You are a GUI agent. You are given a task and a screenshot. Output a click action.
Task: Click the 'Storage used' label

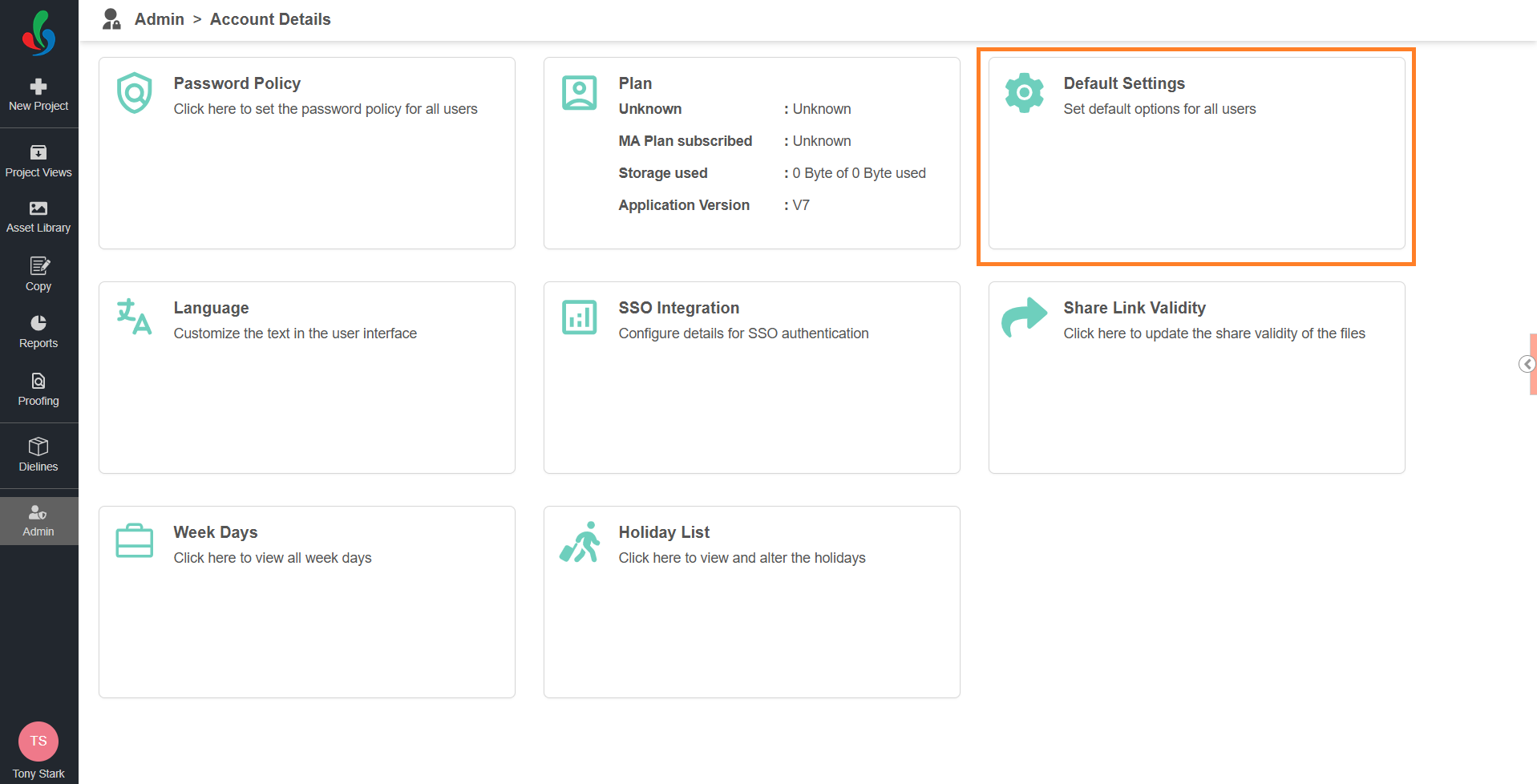[663, 173]
